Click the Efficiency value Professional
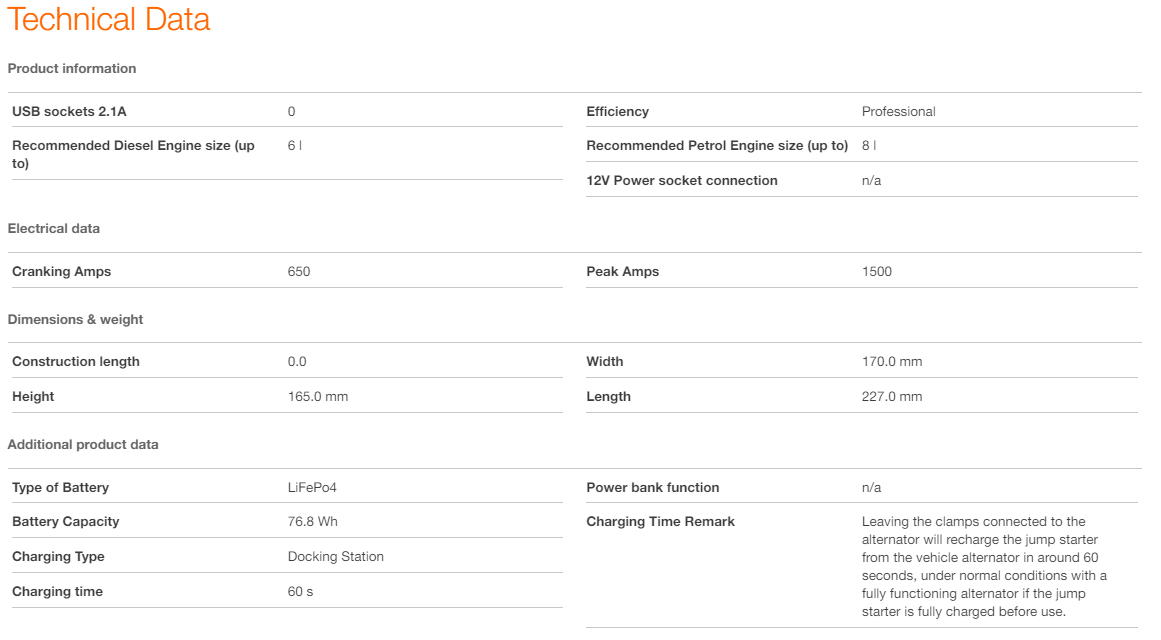1161x640 pixels. [898, 112]
